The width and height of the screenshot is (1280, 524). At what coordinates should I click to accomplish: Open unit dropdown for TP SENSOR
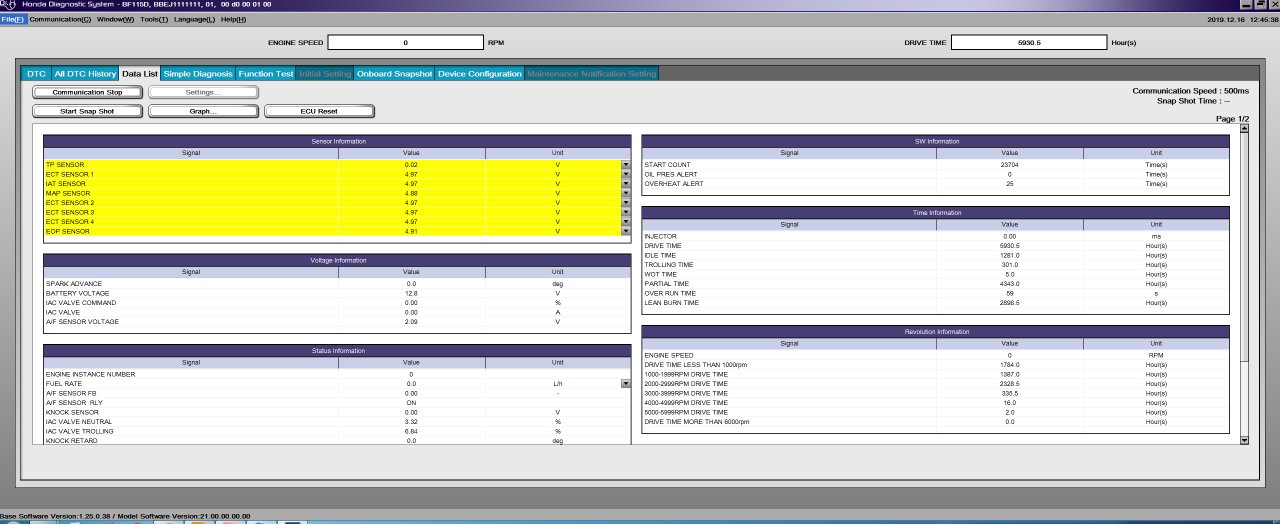626,165
